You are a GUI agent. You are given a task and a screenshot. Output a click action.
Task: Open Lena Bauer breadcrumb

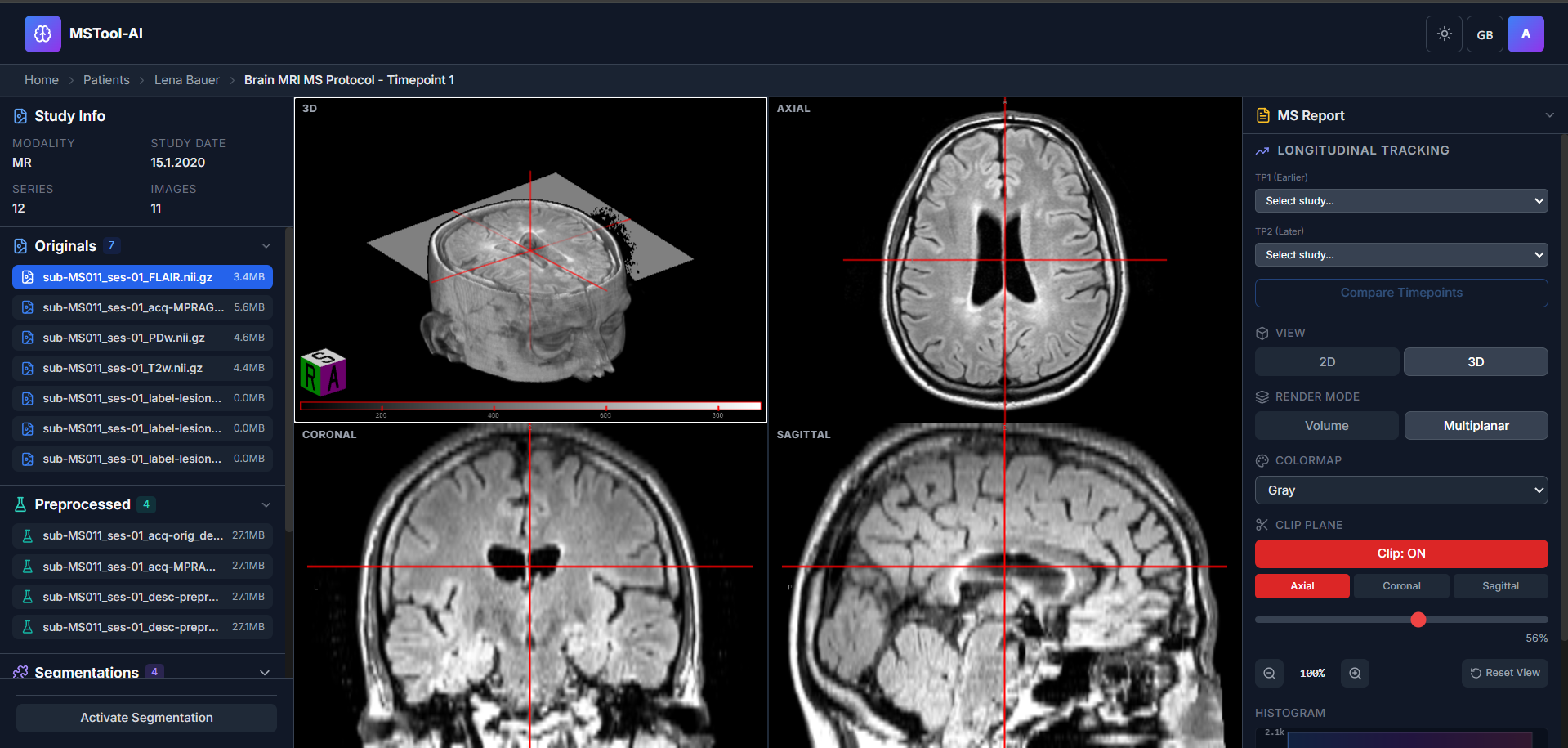click(187, 80)
